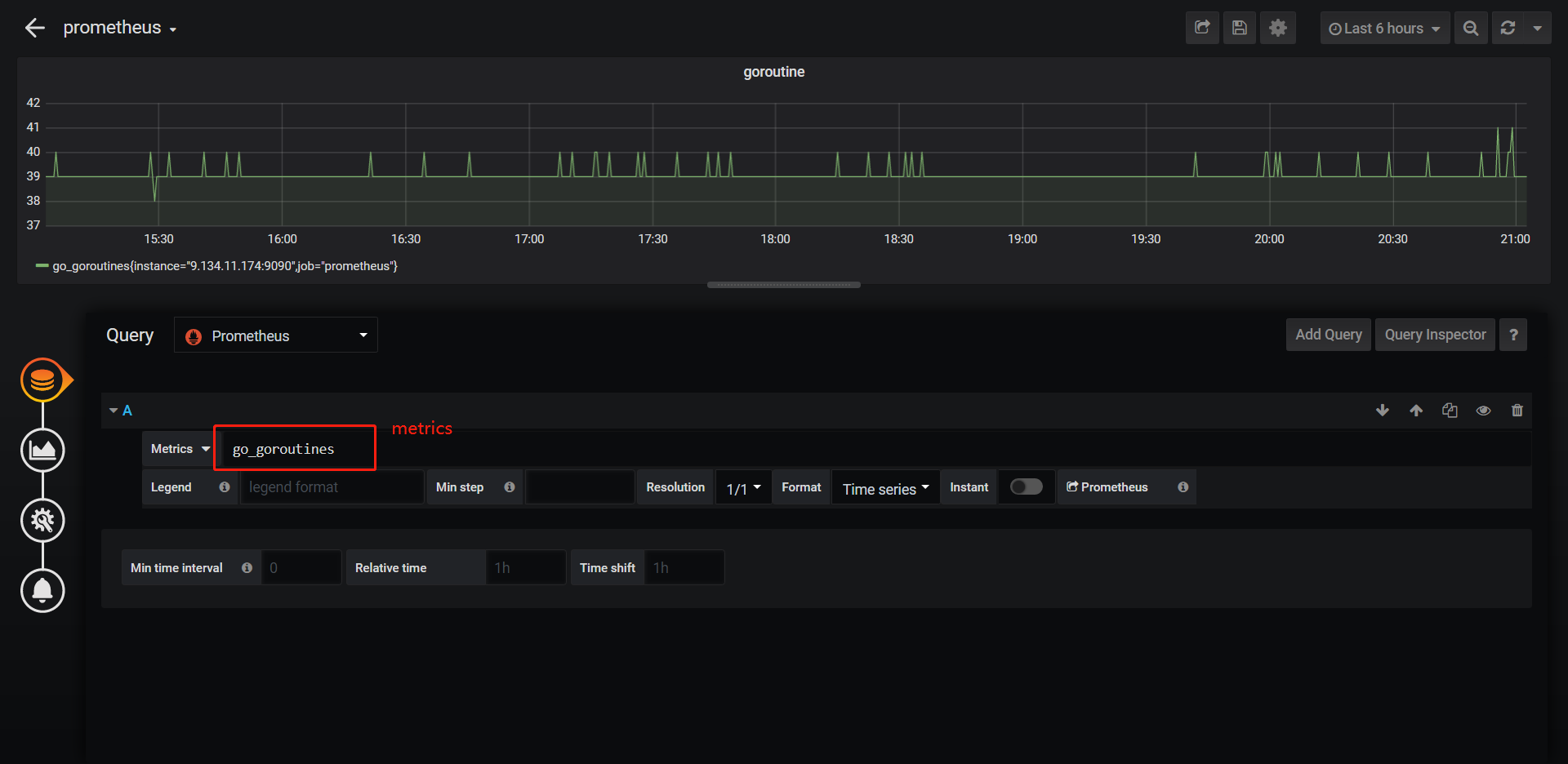
Task: Open the Visualization tab chart icon
Action: (x=42, y=450)
